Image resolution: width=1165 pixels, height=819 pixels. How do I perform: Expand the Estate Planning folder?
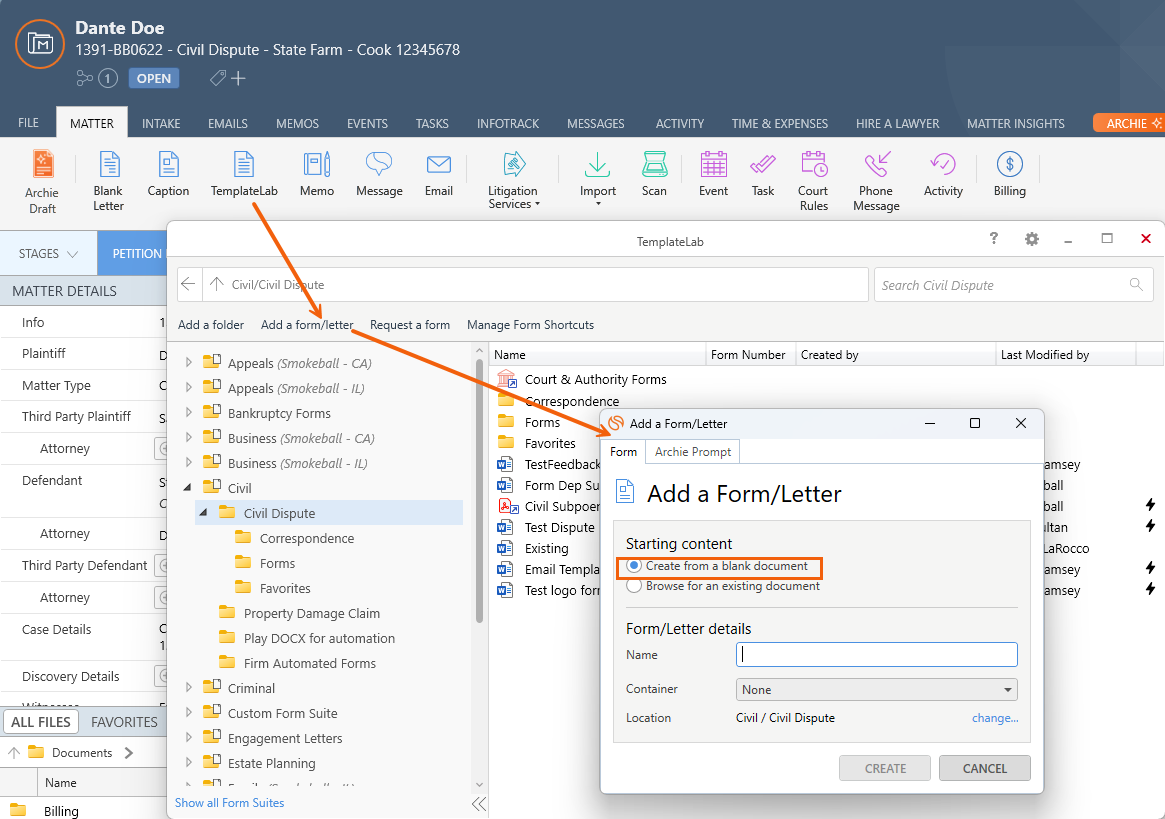189,763
